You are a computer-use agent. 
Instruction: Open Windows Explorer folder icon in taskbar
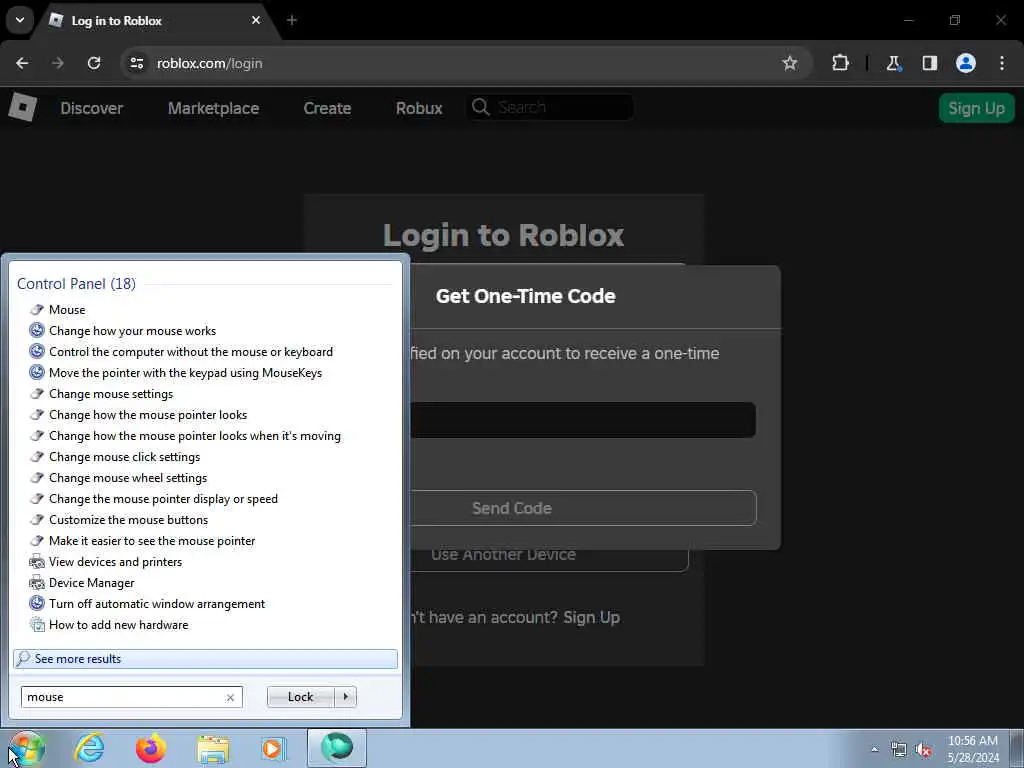click(213, 748)
